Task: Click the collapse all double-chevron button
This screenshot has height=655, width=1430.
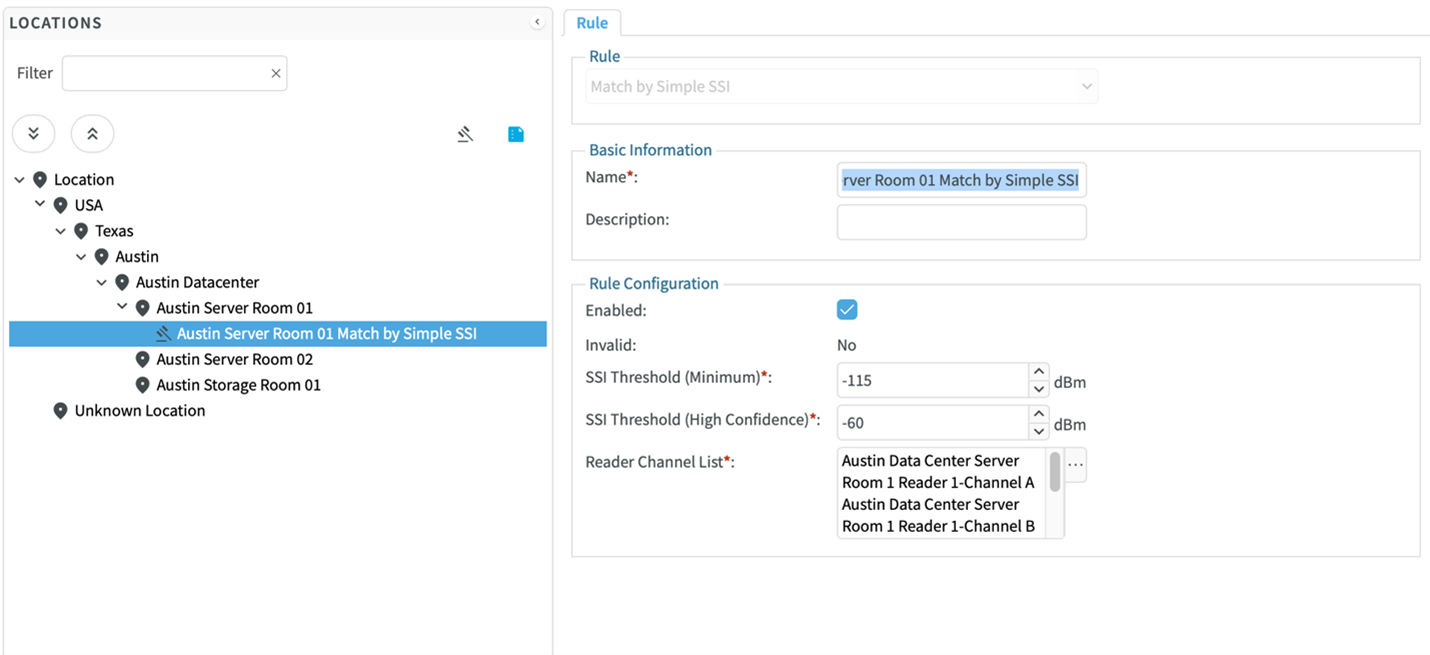Action: (92, 133)
